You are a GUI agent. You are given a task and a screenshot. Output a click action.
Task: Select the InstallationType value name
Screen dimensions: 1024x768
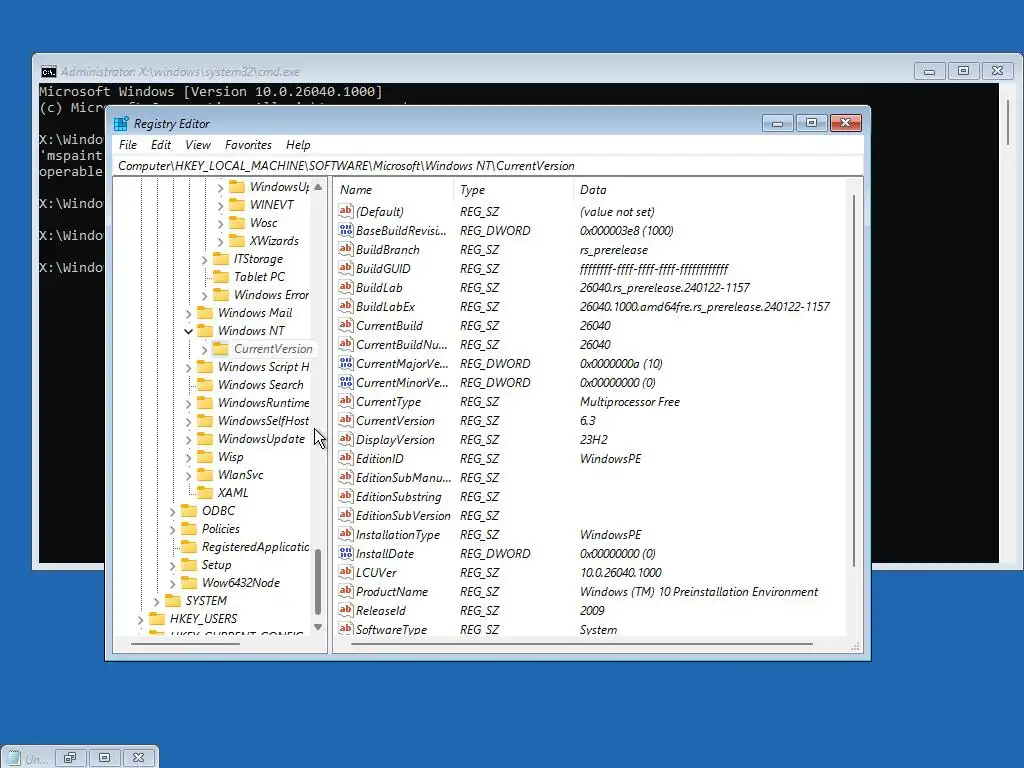[x=398, y=534]
